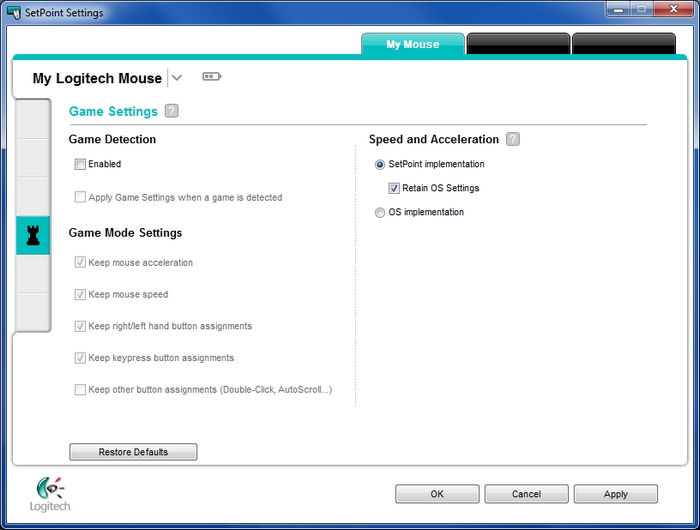Apply the current settings

(x=616, y=494)
